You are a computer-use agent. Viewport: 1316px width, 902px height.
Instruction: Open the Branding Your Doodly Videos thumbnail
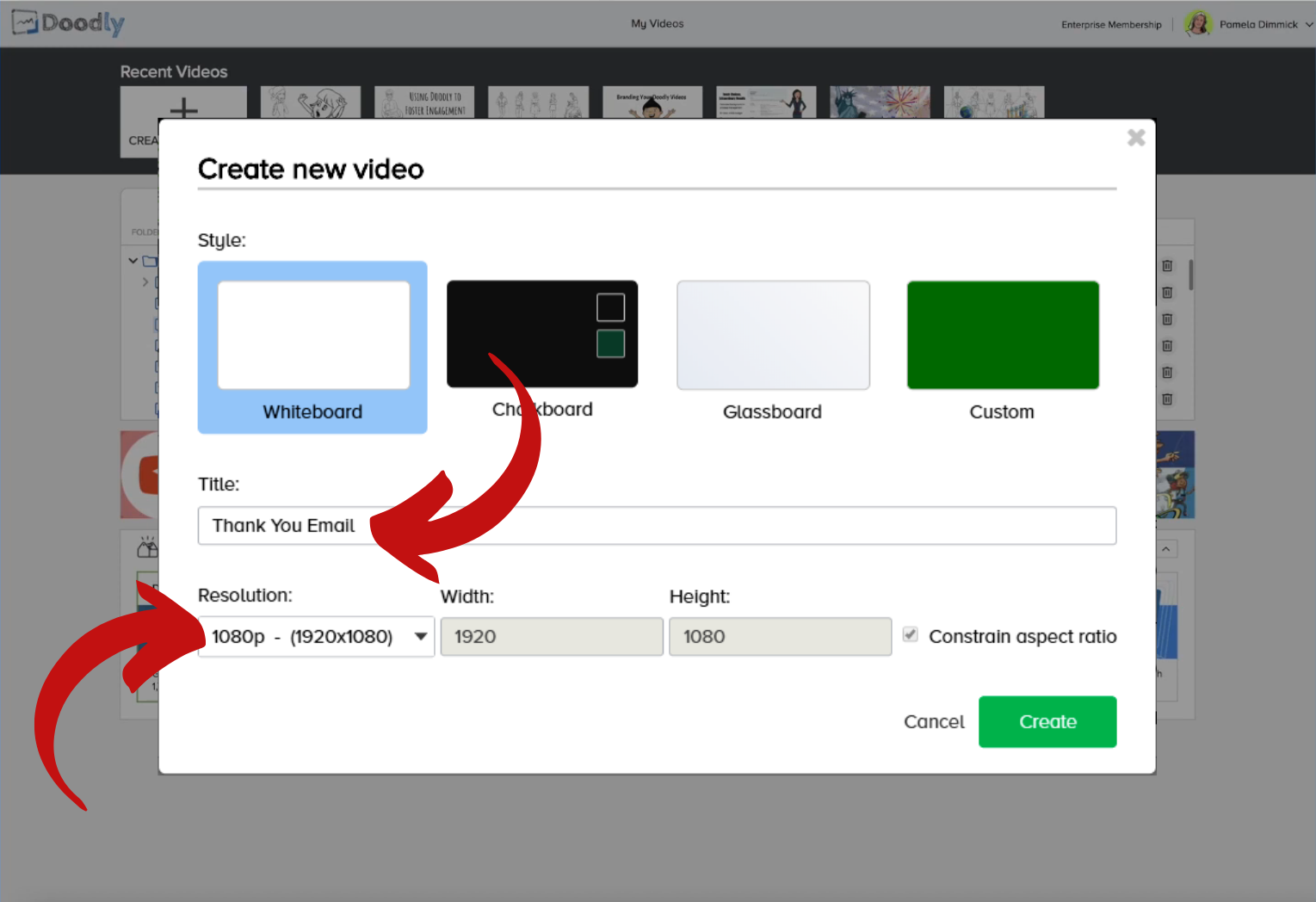pyautogui.click(x=652, y=102)
